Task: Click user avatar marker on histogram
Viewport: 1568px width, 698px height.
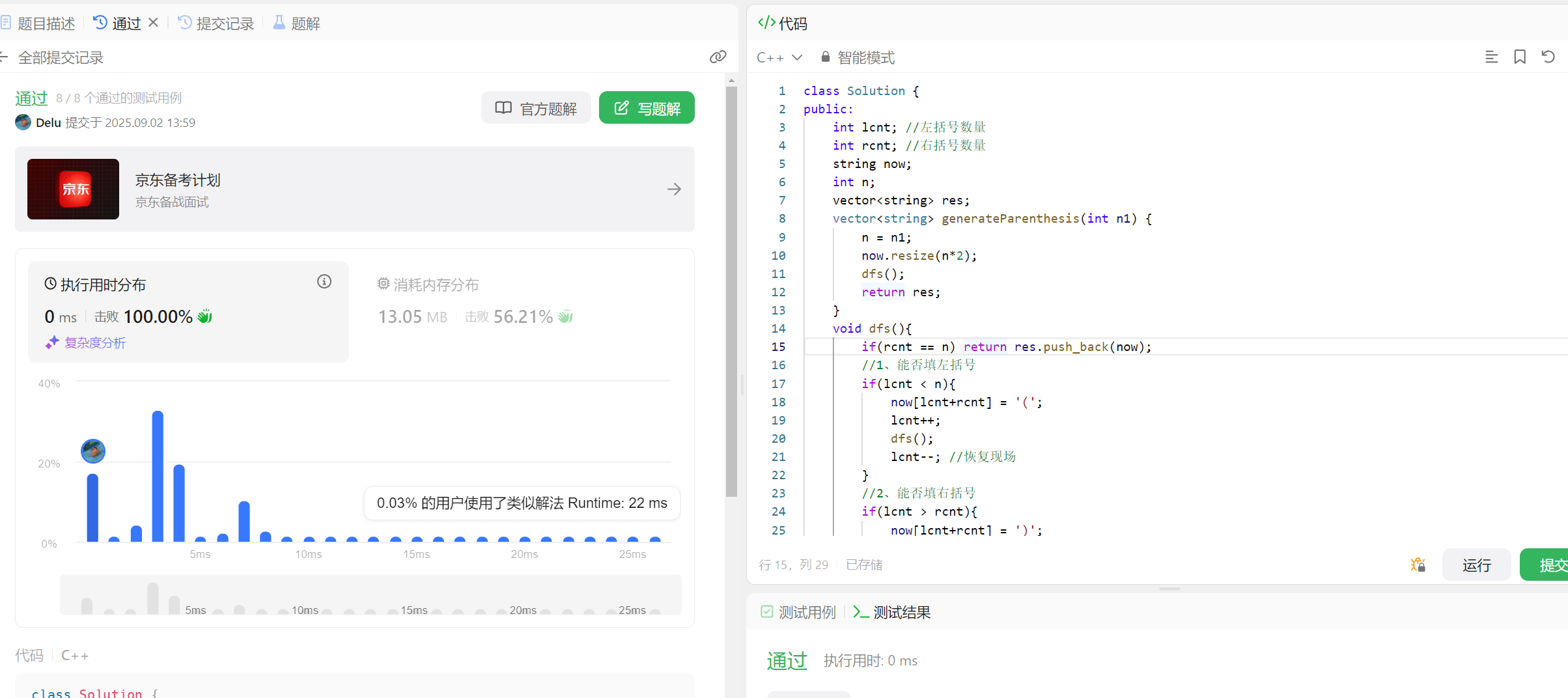Action: (x=93, y=451)
